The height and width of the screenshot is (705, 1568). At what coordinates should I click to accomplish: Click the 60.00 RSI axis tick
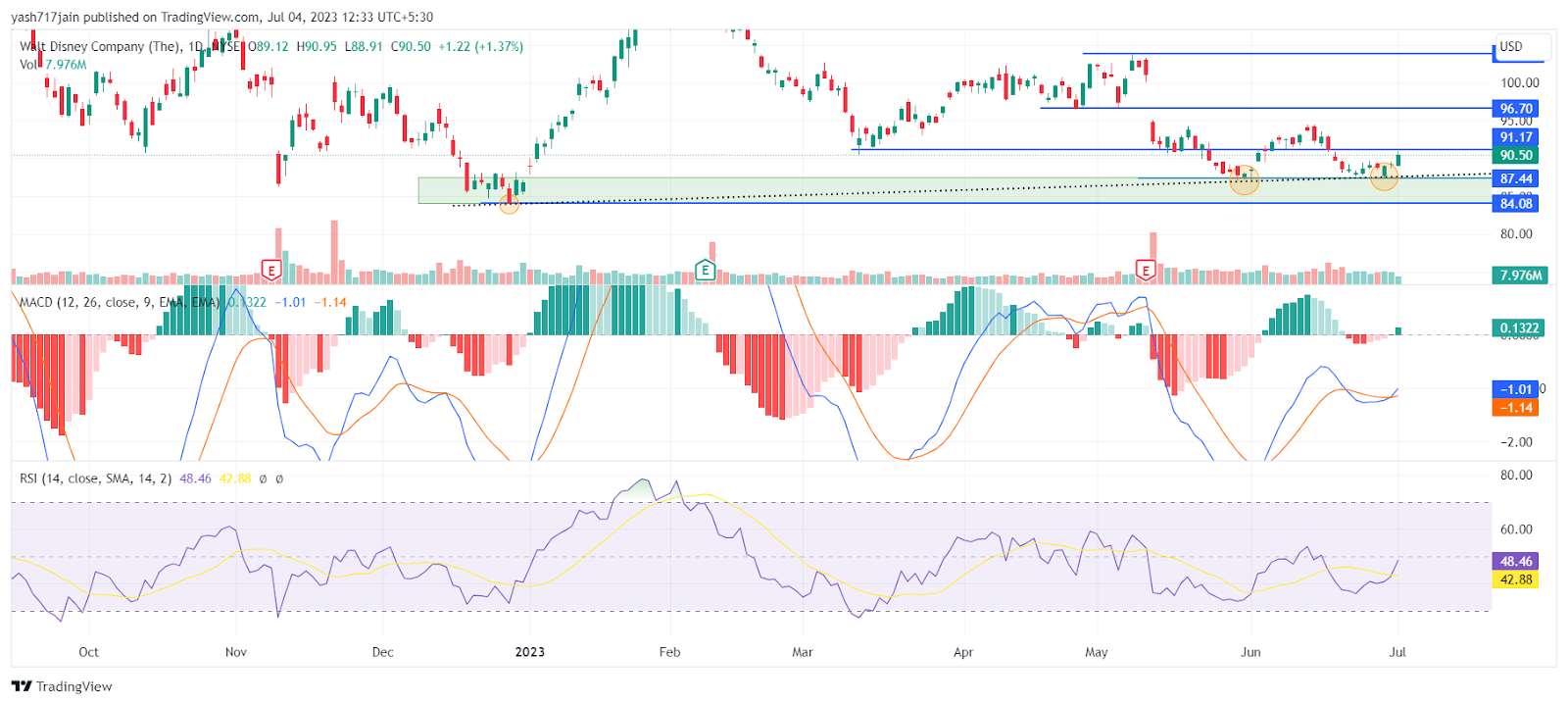pos(1516,529)
